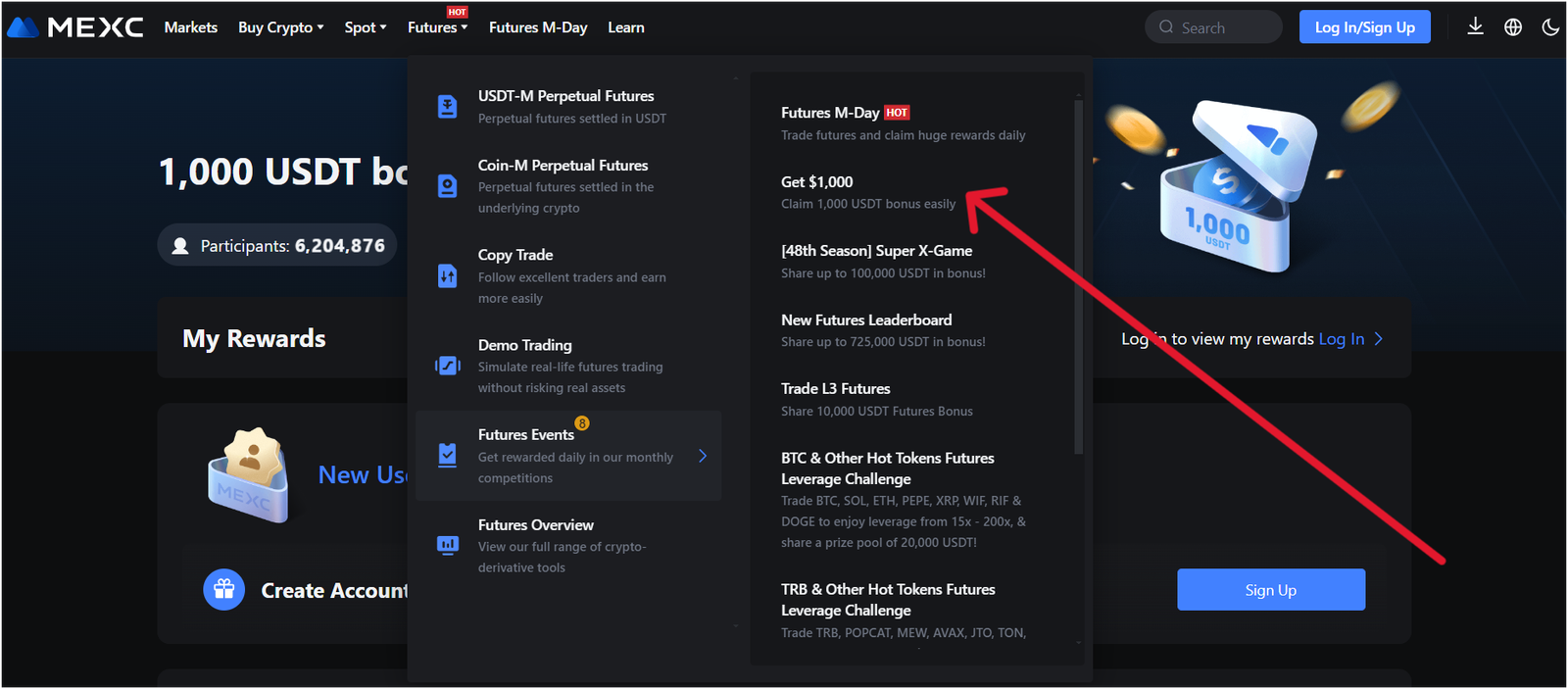
Task: Click the Demo Trading icon
Action: (x=447, y=366)
